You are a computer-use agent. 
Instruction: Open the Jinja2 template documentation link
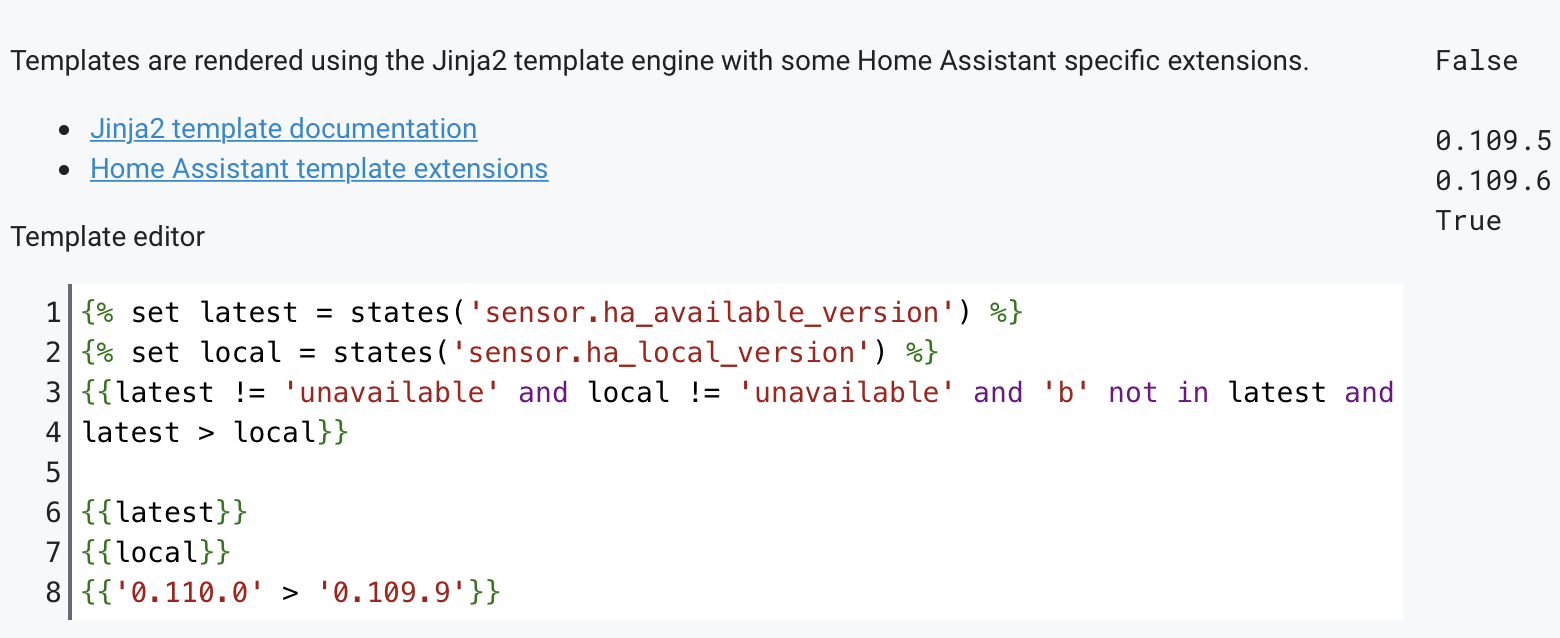click(283, 128)
